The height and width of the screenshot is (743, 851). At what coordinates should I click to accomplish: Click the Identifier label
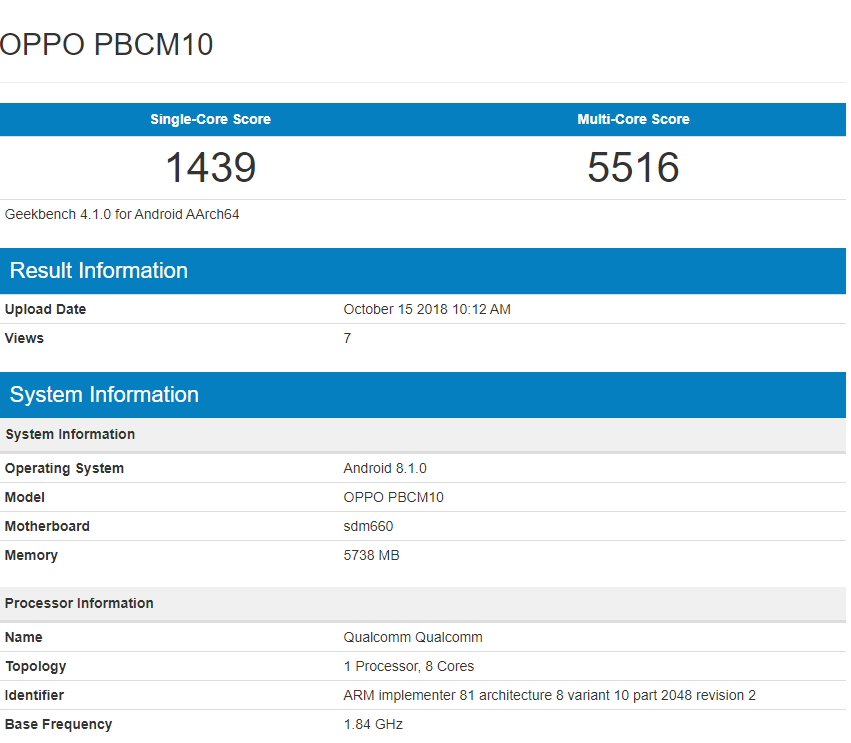35,695
